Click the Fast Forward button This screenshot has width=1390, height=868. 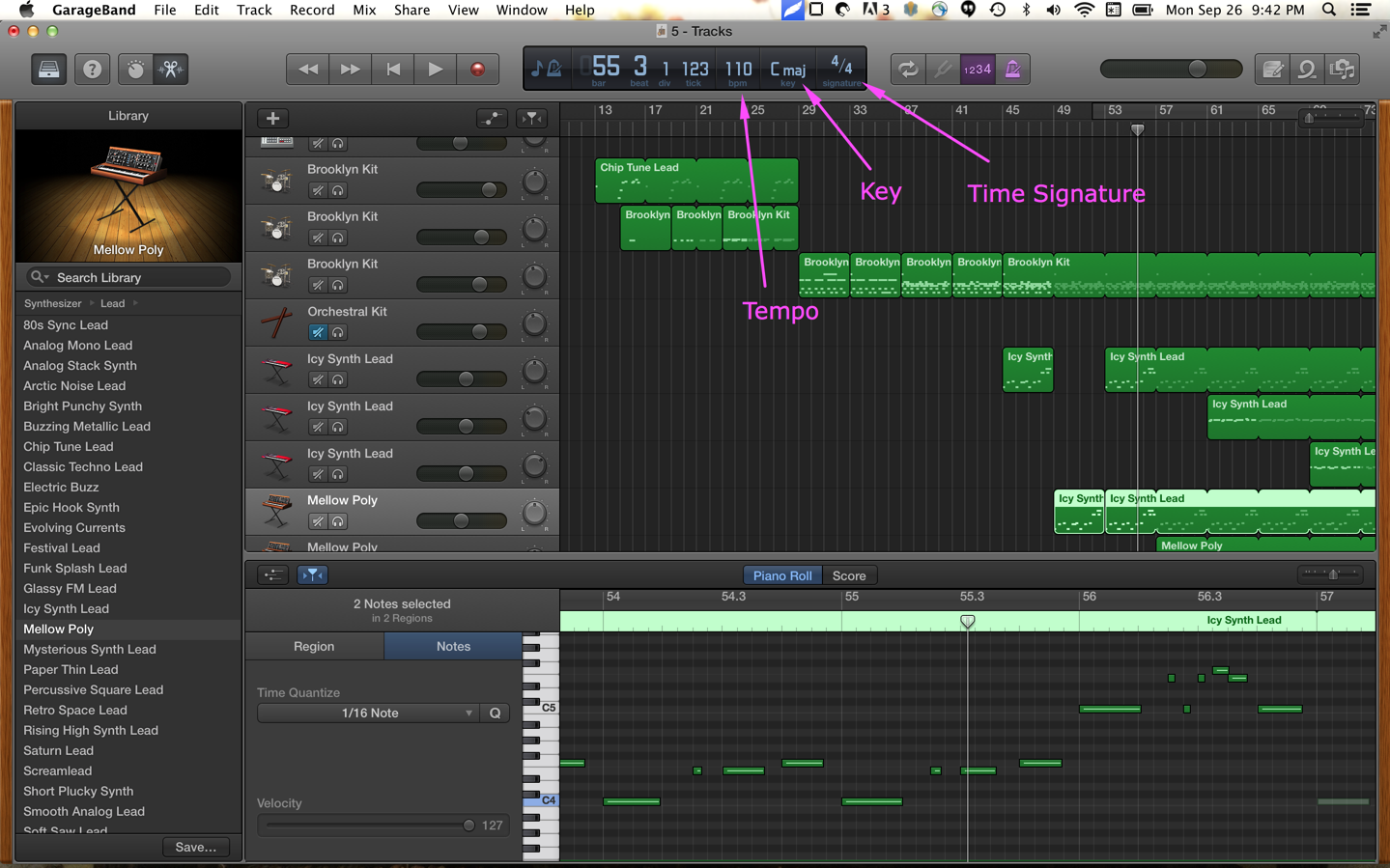coord(350,70)
